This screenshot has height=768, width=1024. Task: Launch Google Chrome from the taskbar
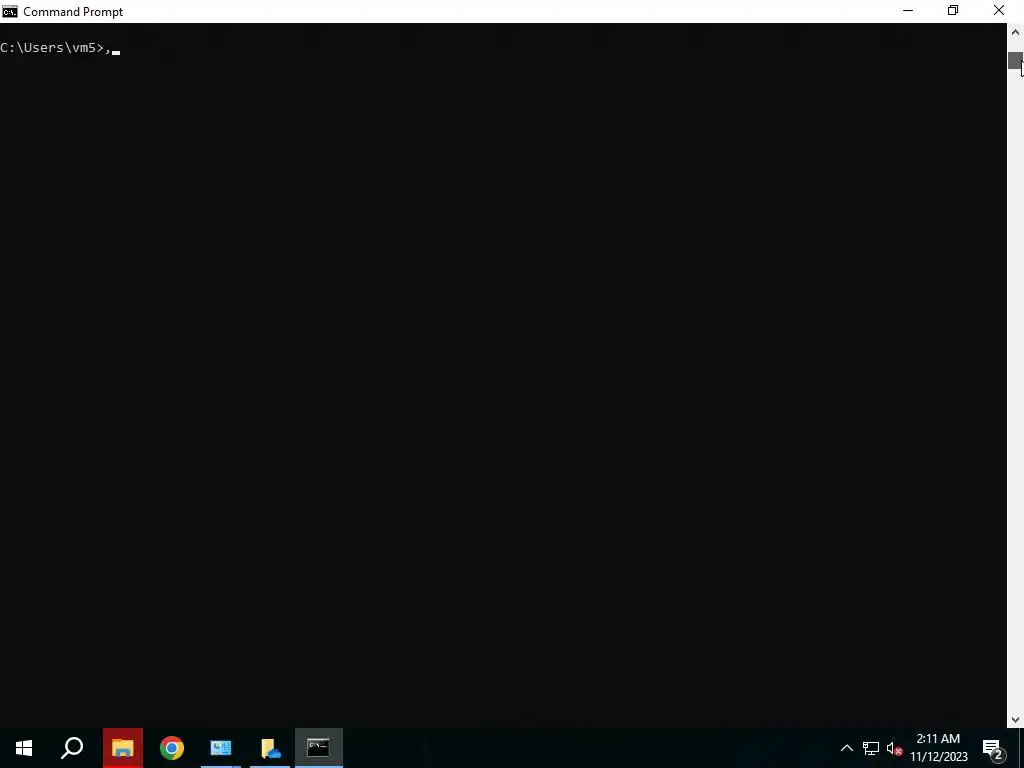[x=172, y=748]
